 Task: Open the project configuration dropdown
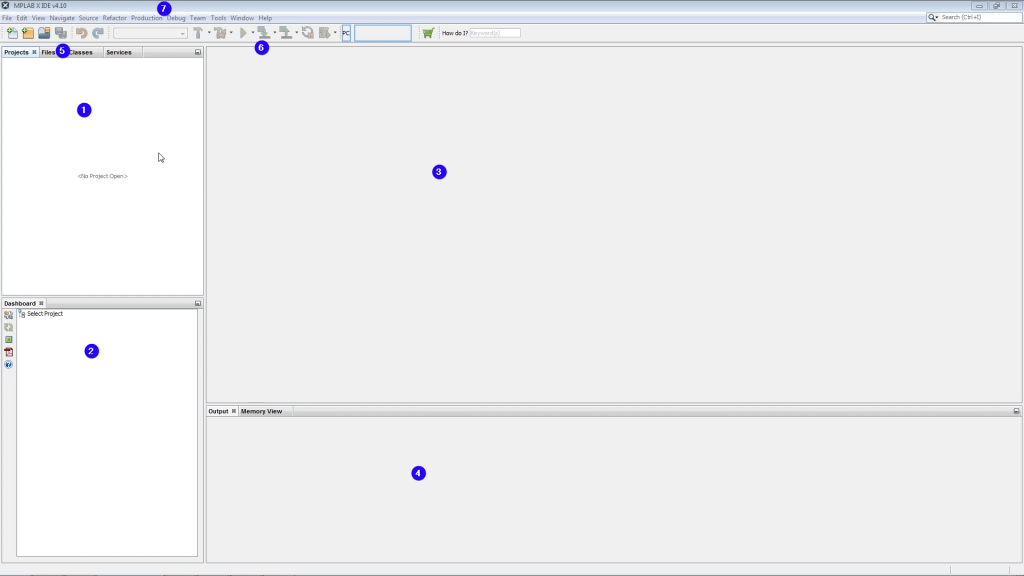click(181, 32)
